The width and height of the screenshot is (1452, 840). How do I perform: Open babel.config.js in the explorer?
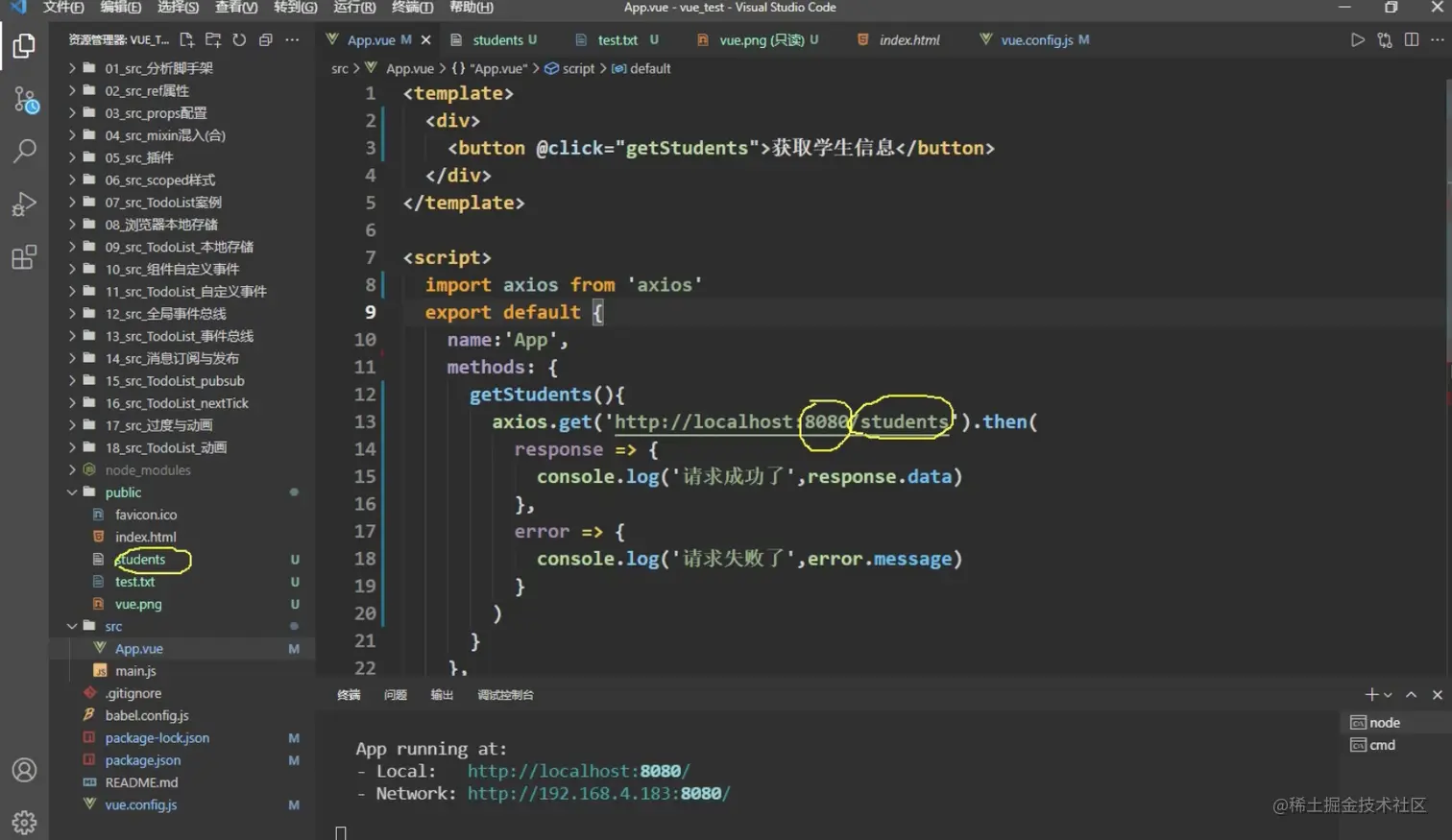click(182, 715)
